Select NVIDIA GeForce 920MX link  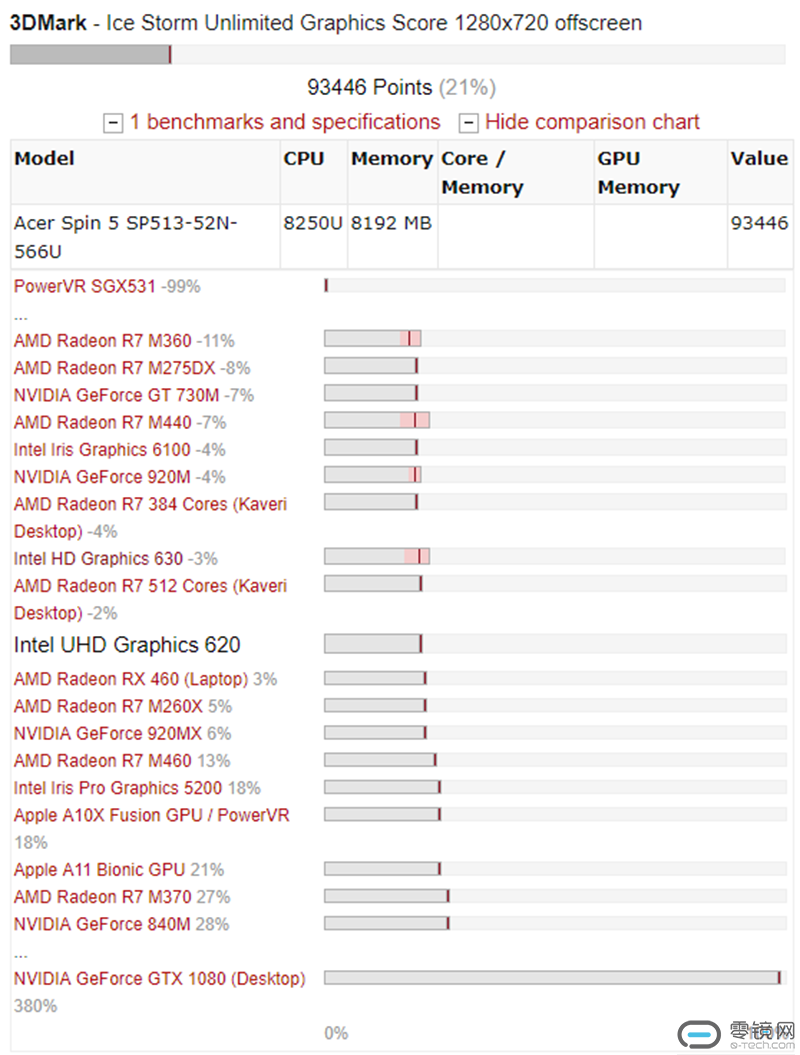coord(108,733)
